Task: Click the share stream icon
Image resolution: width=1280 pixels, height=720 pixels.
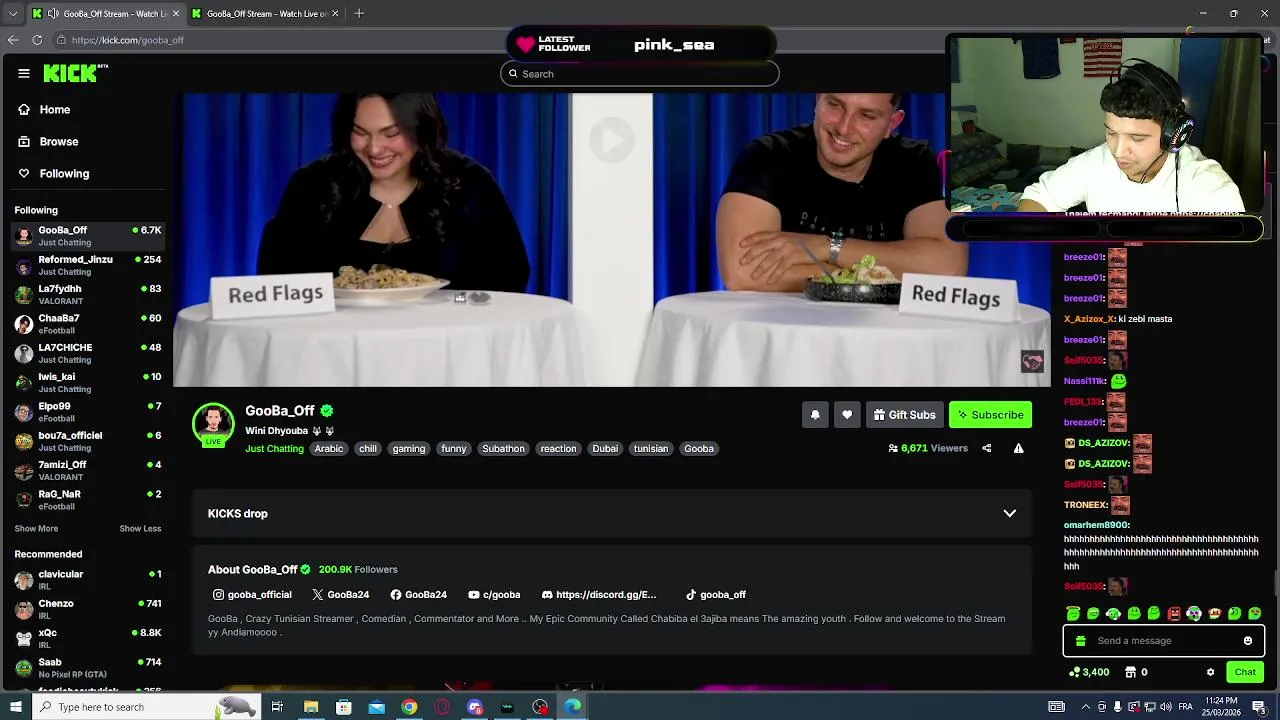Action: point(986,448)
